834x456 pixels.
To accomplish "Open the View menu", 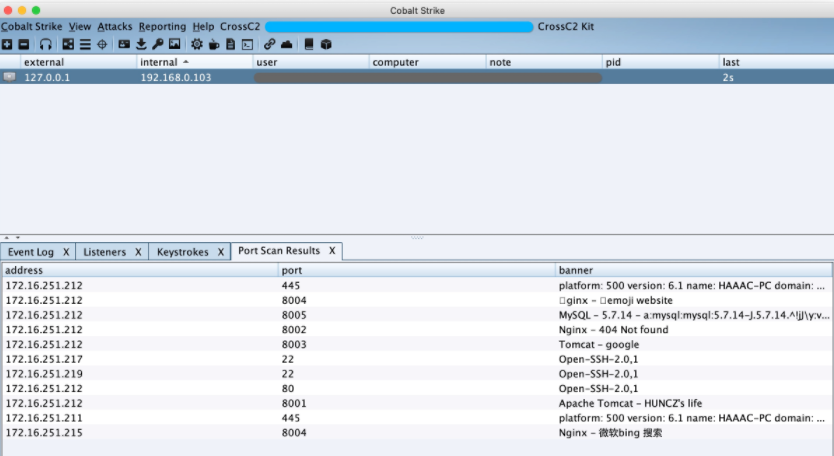I will pyautogui.click(x=80, y=27).
